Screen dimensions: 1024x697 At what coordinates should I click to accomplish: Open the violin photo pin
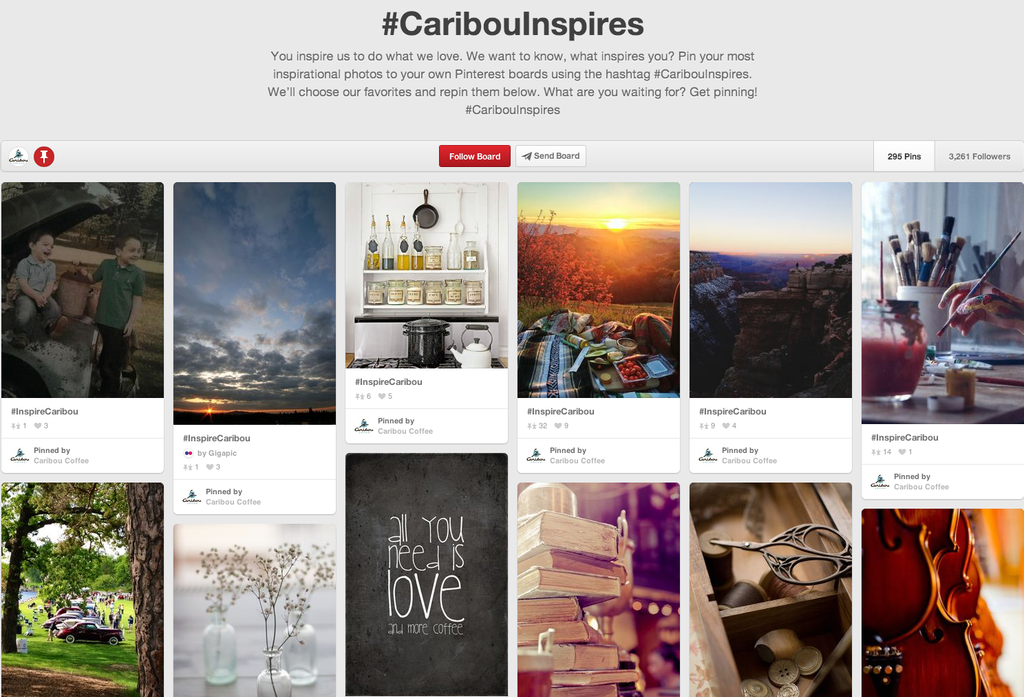coord(942,603)
